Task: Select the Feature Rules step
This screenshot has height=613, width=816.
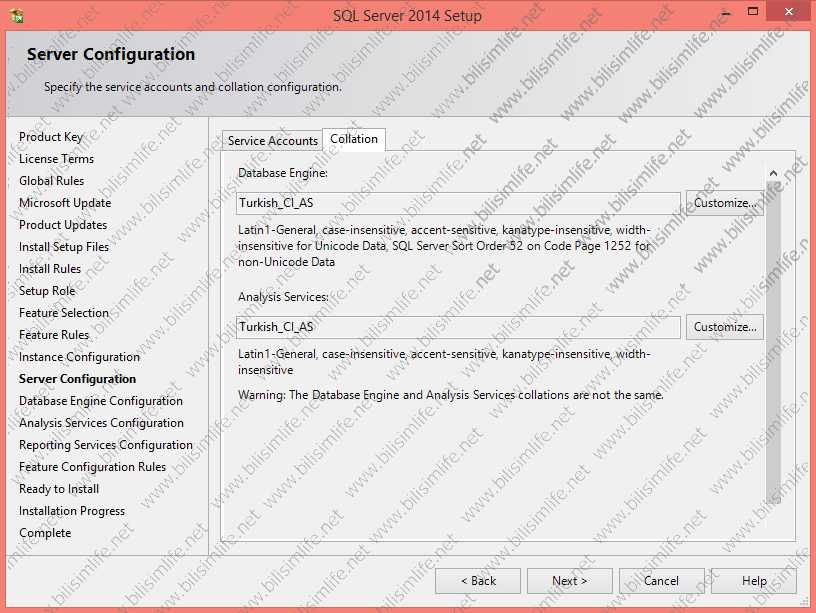Action: click(54, 335)
